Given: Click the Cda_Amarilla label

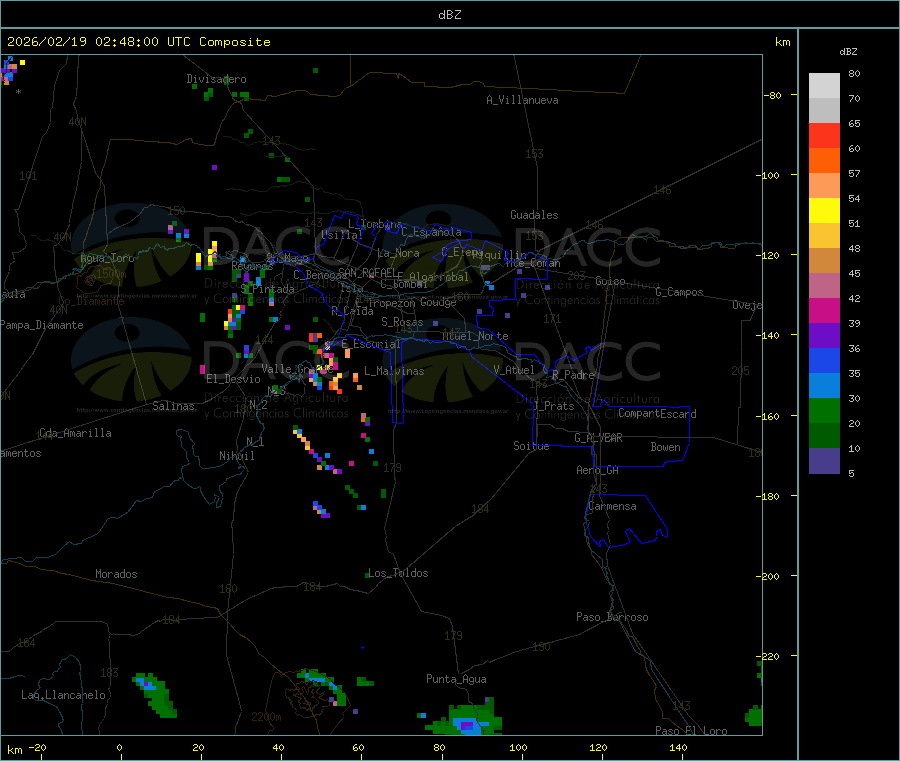Looking at the screenshot, I should point(75,433).
